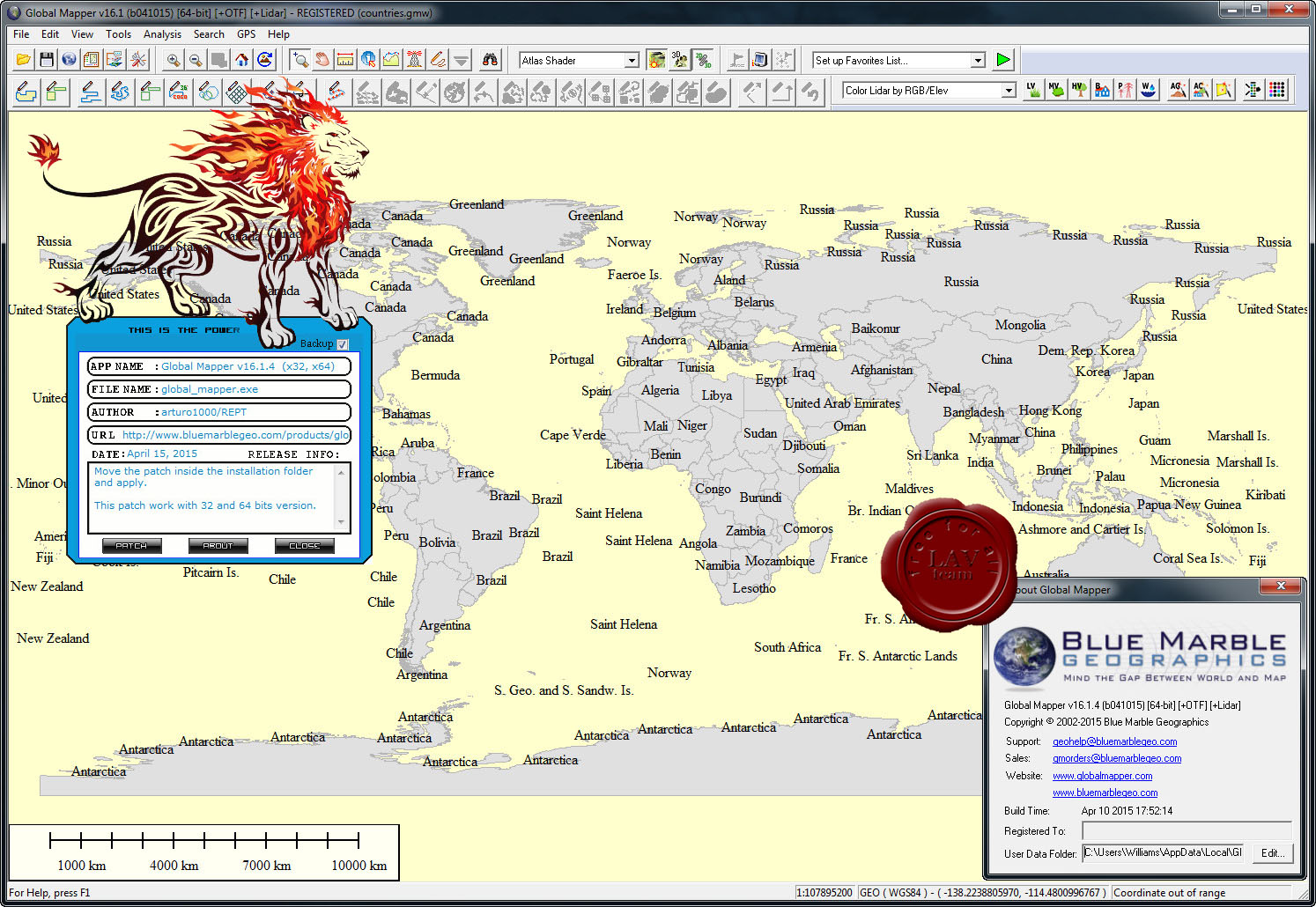Toggle the 2D/3D view link icon
This screenshot has height=907, width=1316.
click(702, 60)
